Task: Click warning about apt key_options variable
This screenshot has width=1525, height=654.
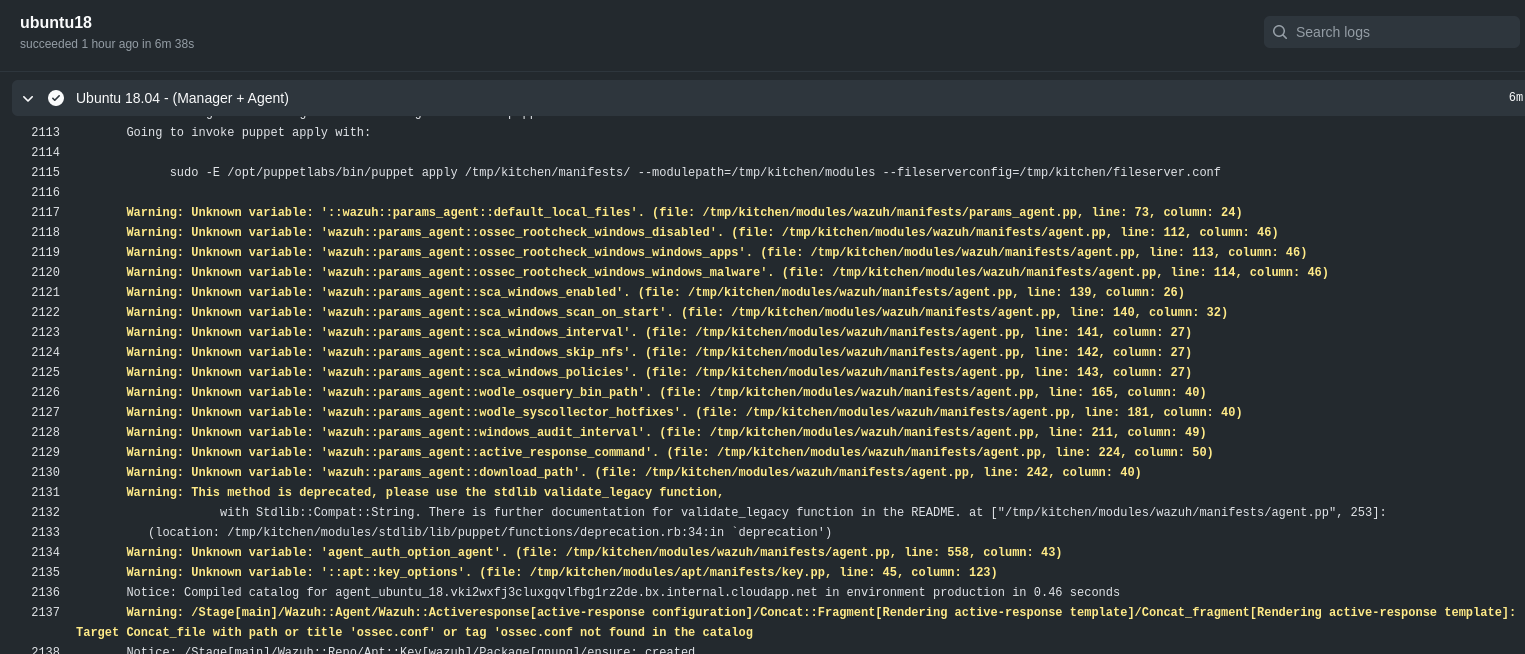Action: point(562,573)
